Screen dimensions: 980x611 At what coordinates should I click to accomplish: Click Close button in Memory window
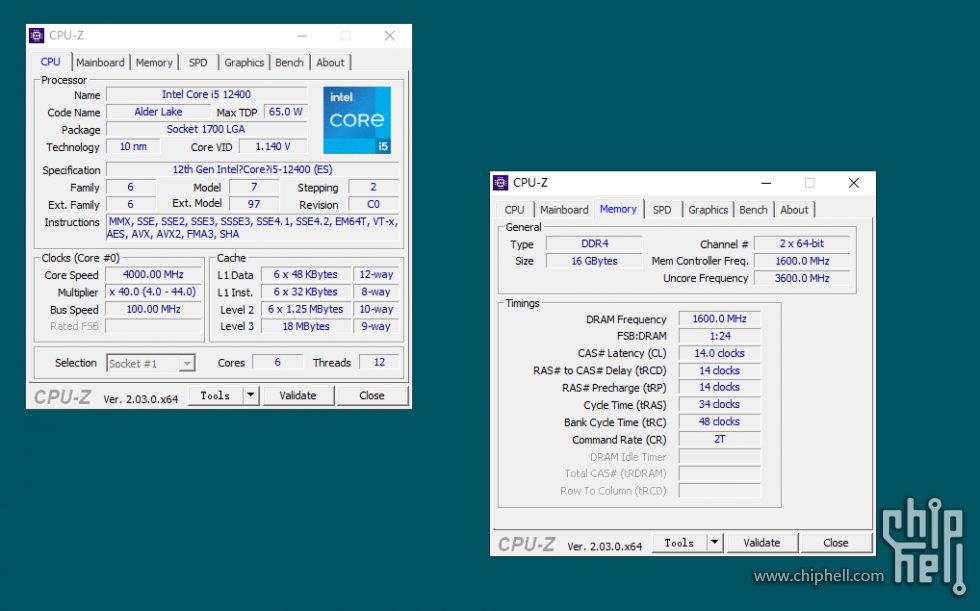[x=836, y=543]
